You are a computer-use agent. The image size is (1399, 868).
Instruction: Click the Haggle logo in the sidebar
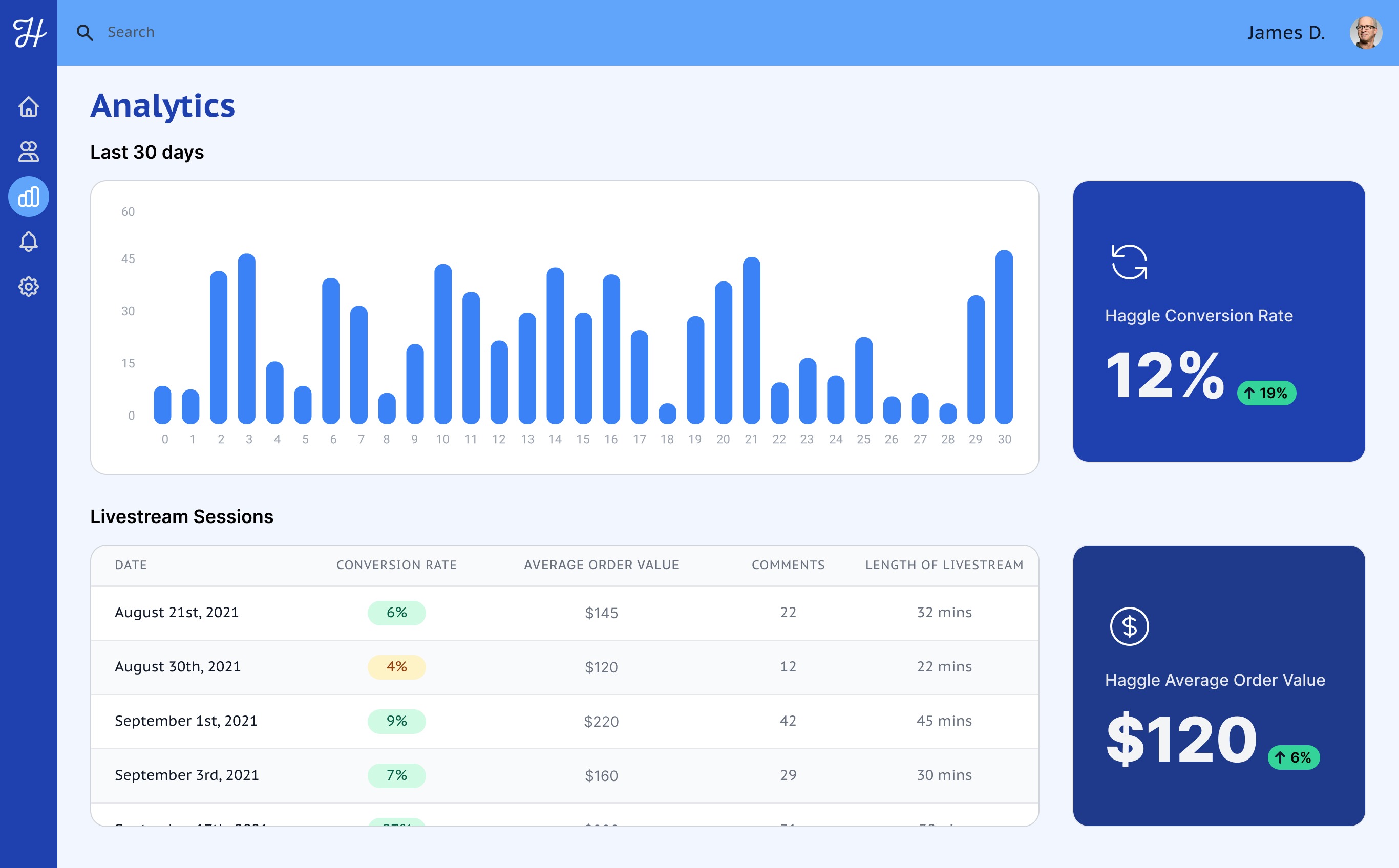coord(29,33)
